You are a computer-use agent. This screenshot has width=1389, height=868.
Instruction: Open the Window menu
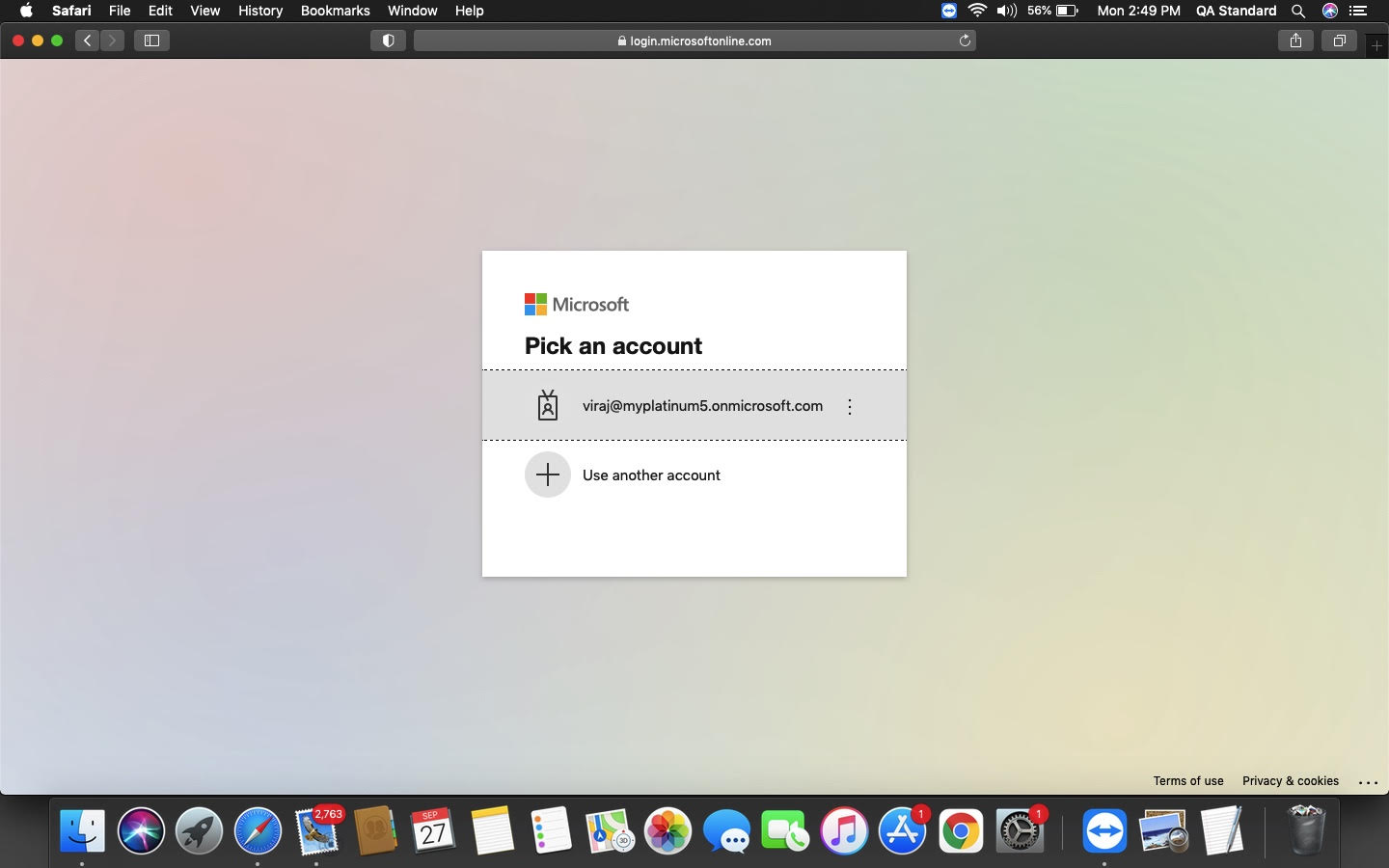413,11
